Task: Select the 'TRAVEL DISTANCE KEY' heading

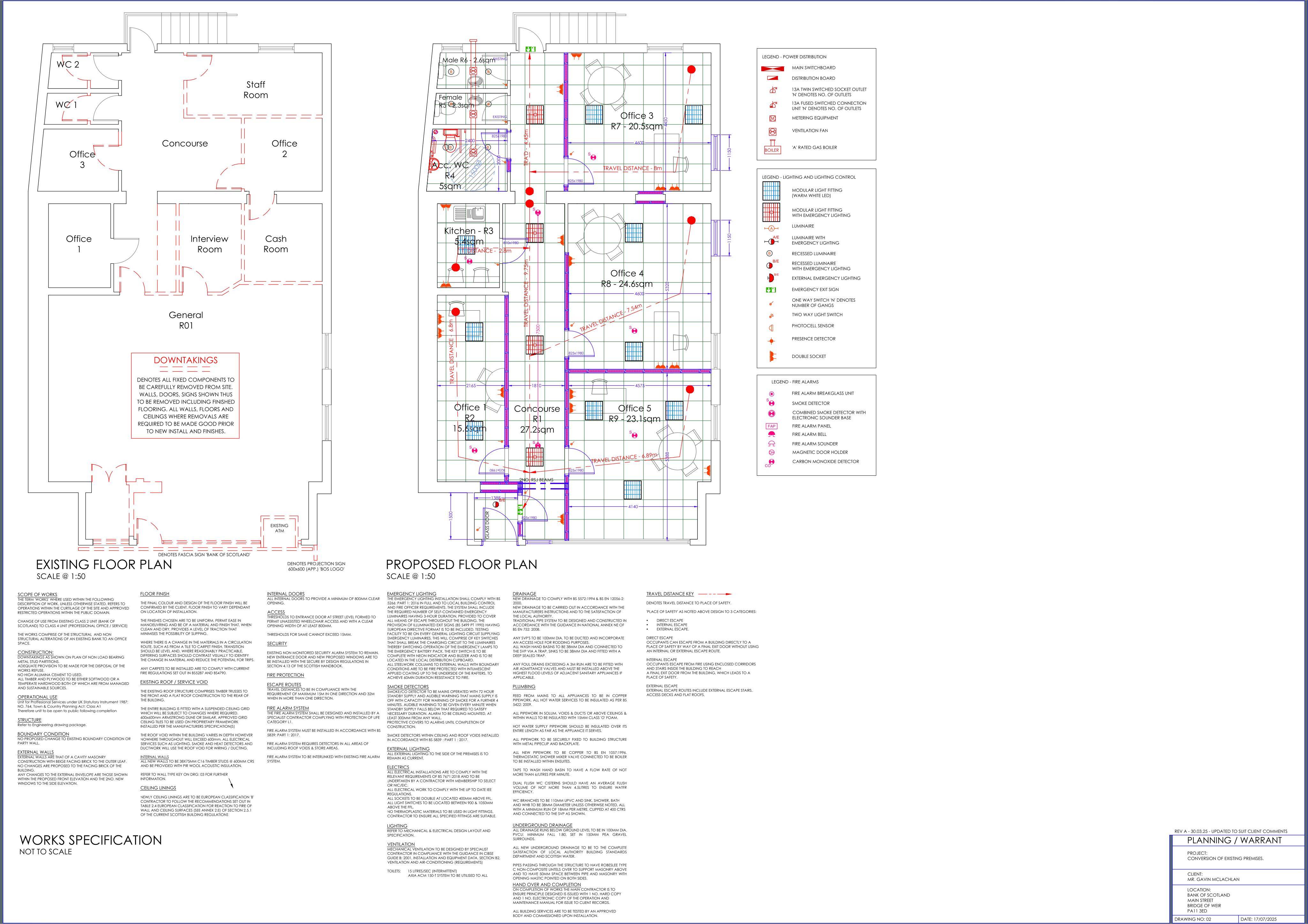Action: [670, 594]
